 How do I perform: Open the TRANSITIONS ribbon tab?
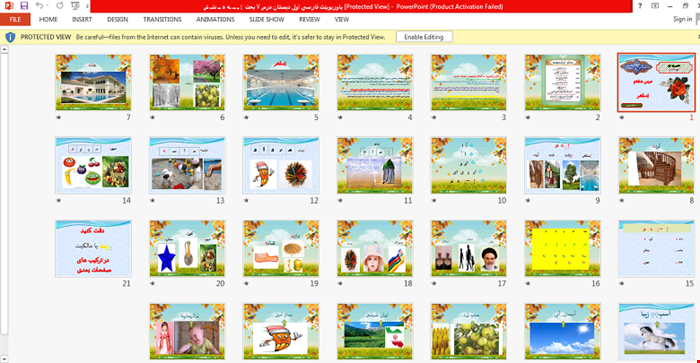tap(162, 19)
